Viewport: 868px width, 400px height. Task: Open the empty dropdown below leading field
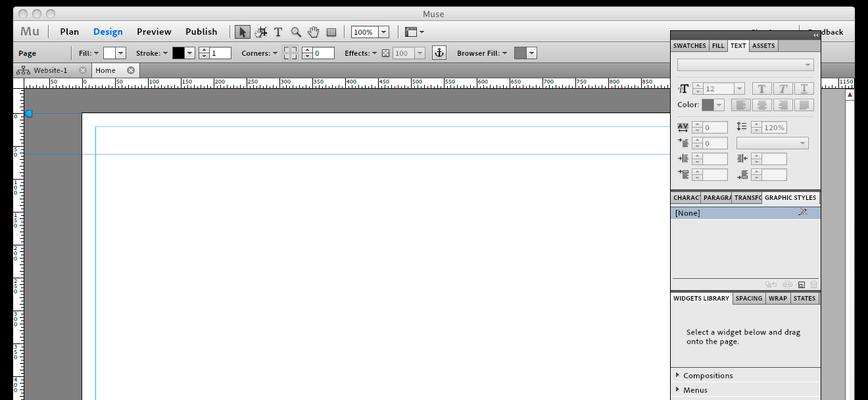tap(772, 143)
